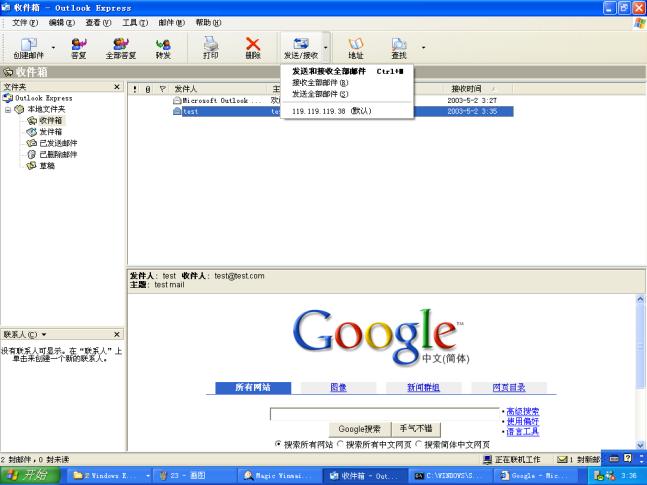Open the 图像 tab link
647x485 pixels.
[x=338, y=388]
